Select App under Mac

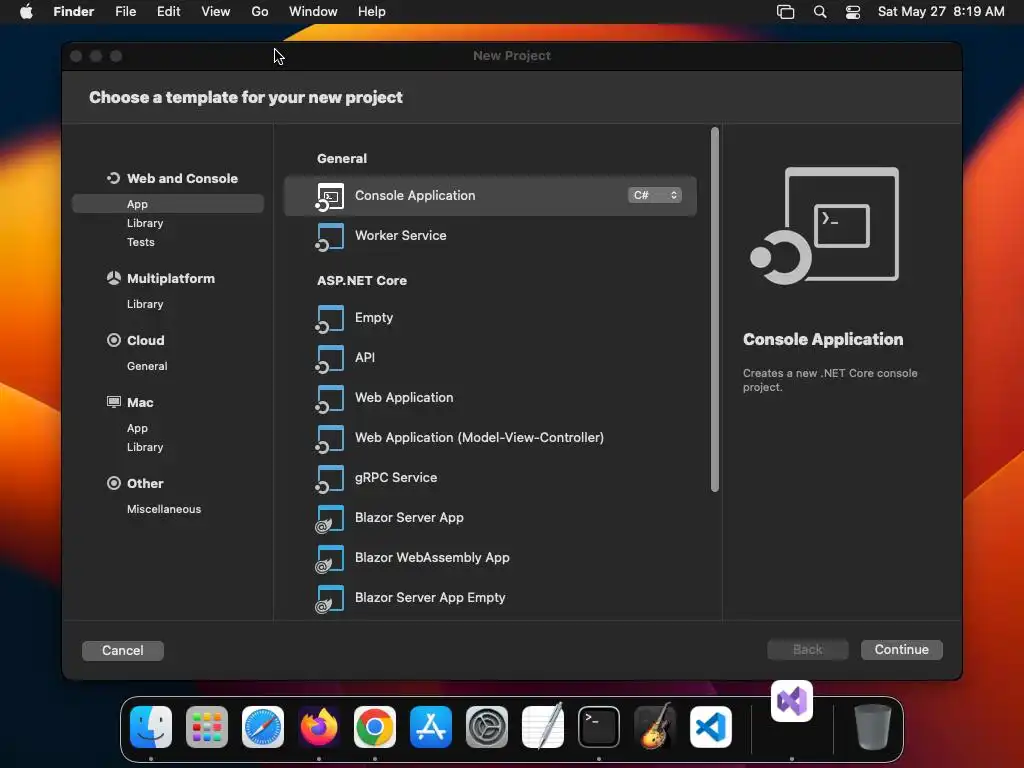coord(137,428)
